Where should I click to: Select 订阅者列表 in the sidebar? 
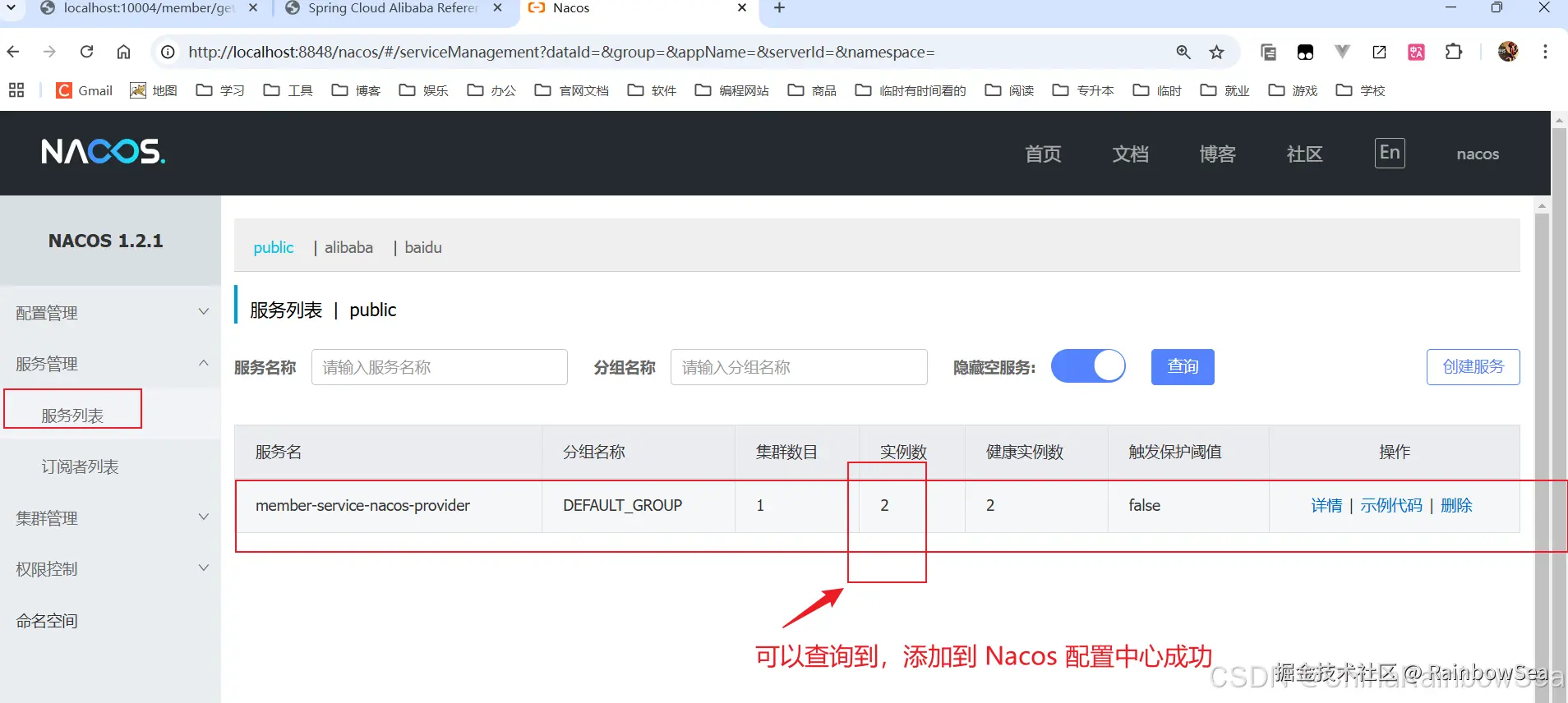[80, 466]
